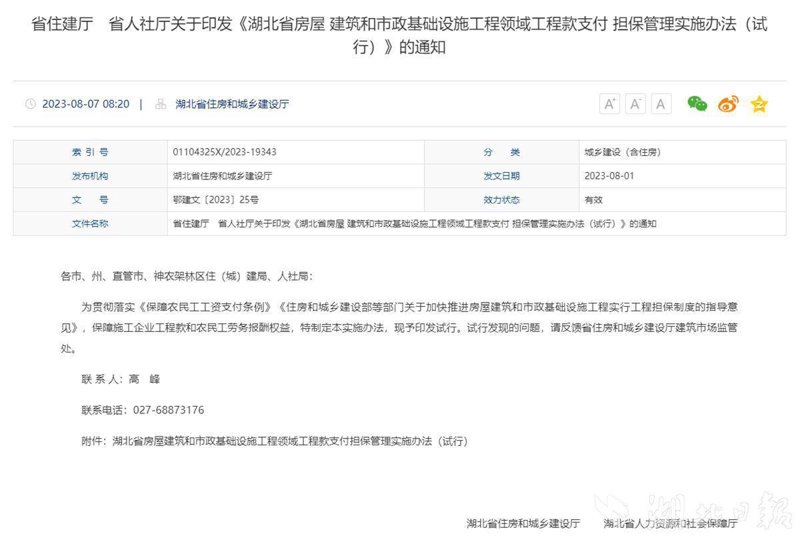Click the page headline title text
Viewport: 800px width, 538px height.
399,35
